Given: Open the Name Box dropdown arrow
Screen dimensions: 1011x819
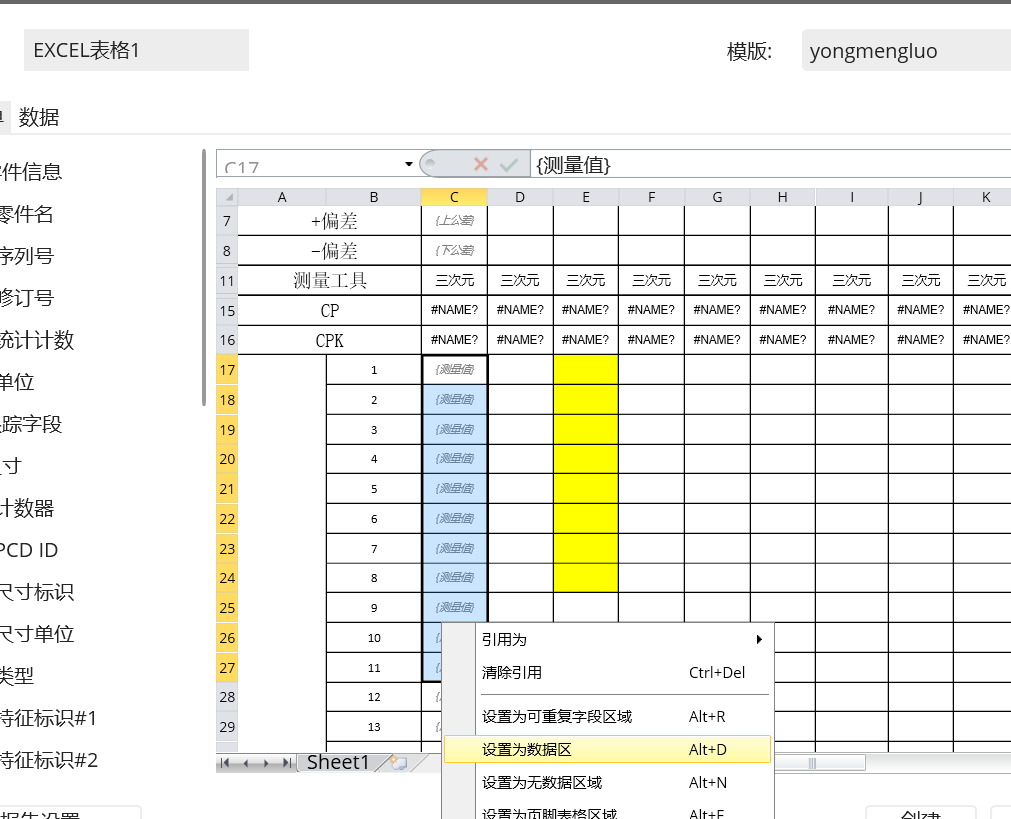Looking at the screenshot, I should [x=407, y=163].
